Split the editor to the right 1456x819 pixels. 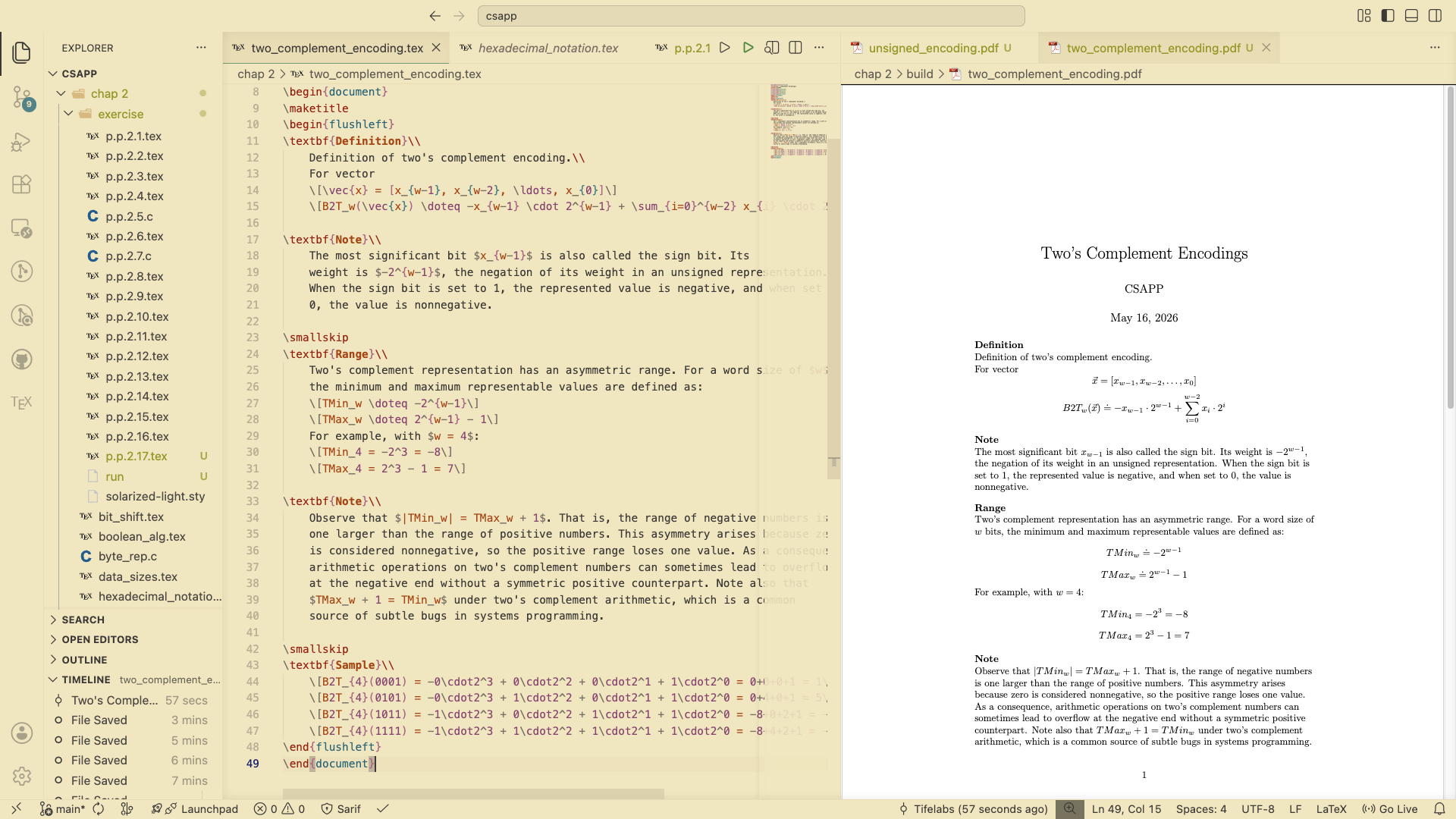point(795,48)
